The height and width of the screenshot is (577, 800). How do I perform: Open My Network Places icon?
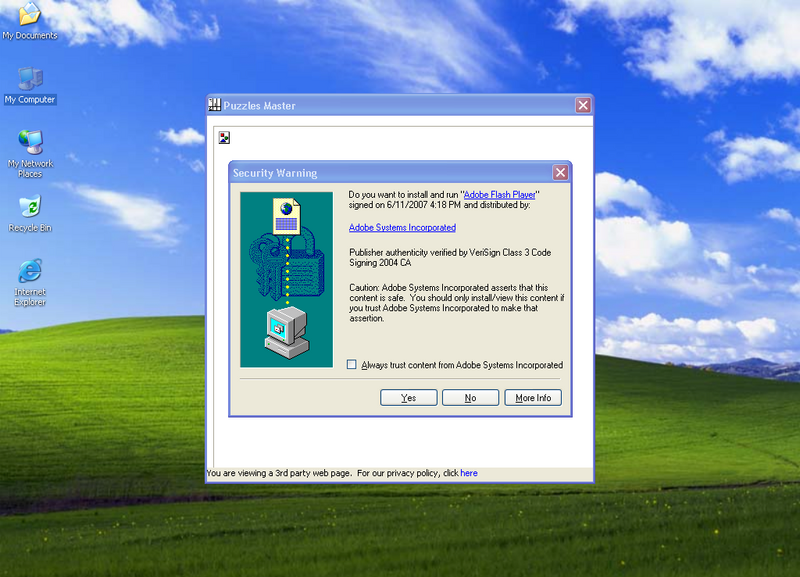(30, 154)
